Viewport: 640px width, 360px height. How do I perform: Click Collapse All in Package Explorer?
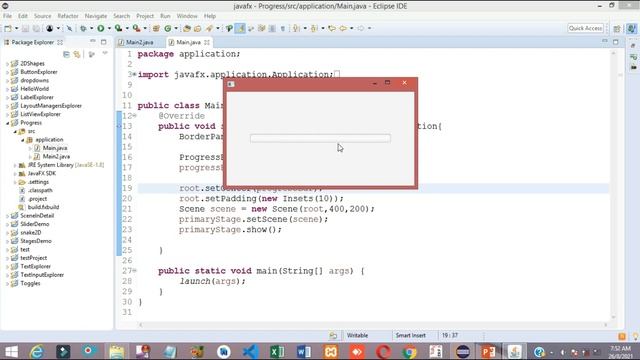tap(66, 54)
